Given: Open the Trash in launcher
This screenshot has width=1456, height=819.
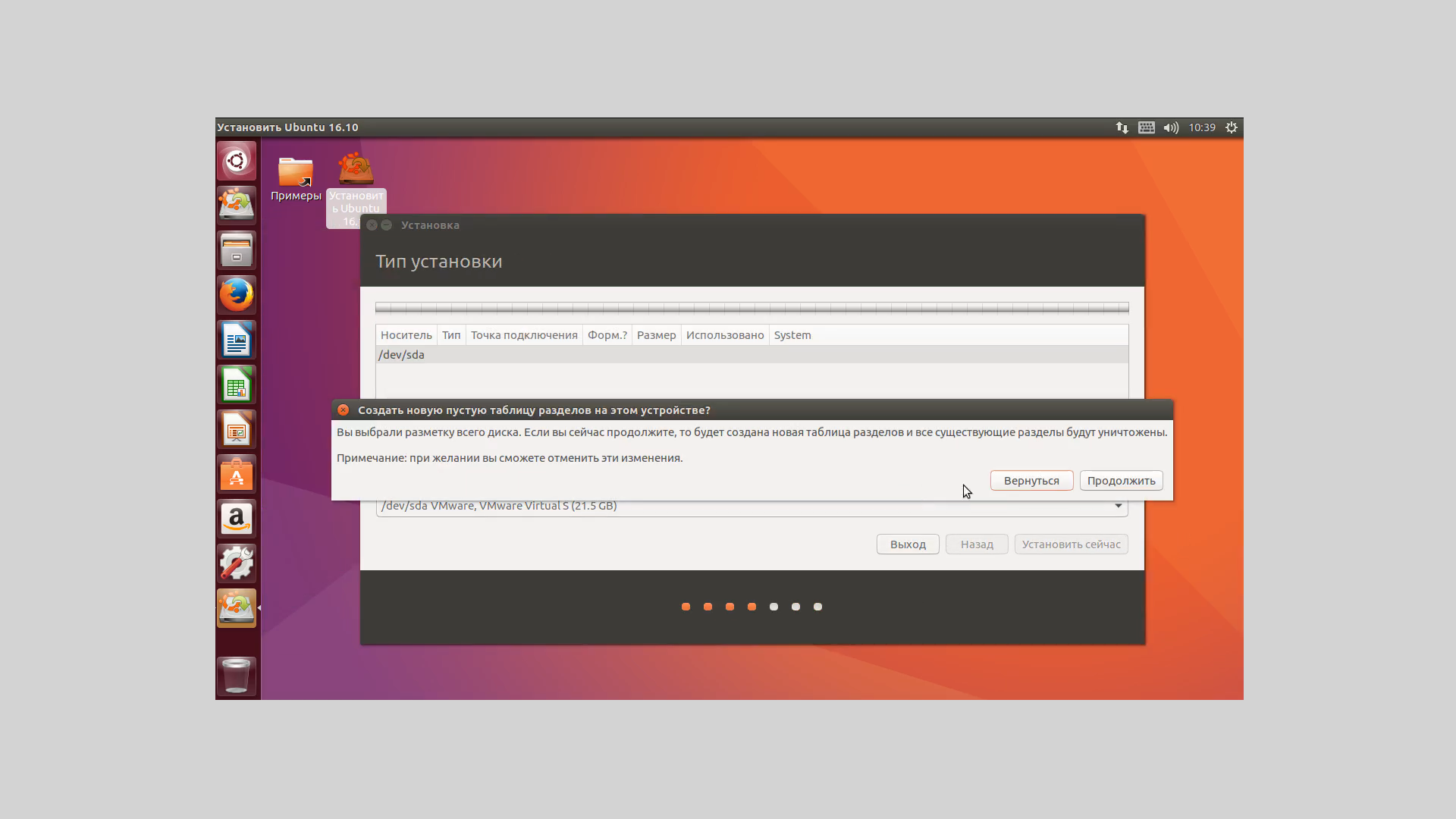Looking at the screenshot, I should (237, 675).
